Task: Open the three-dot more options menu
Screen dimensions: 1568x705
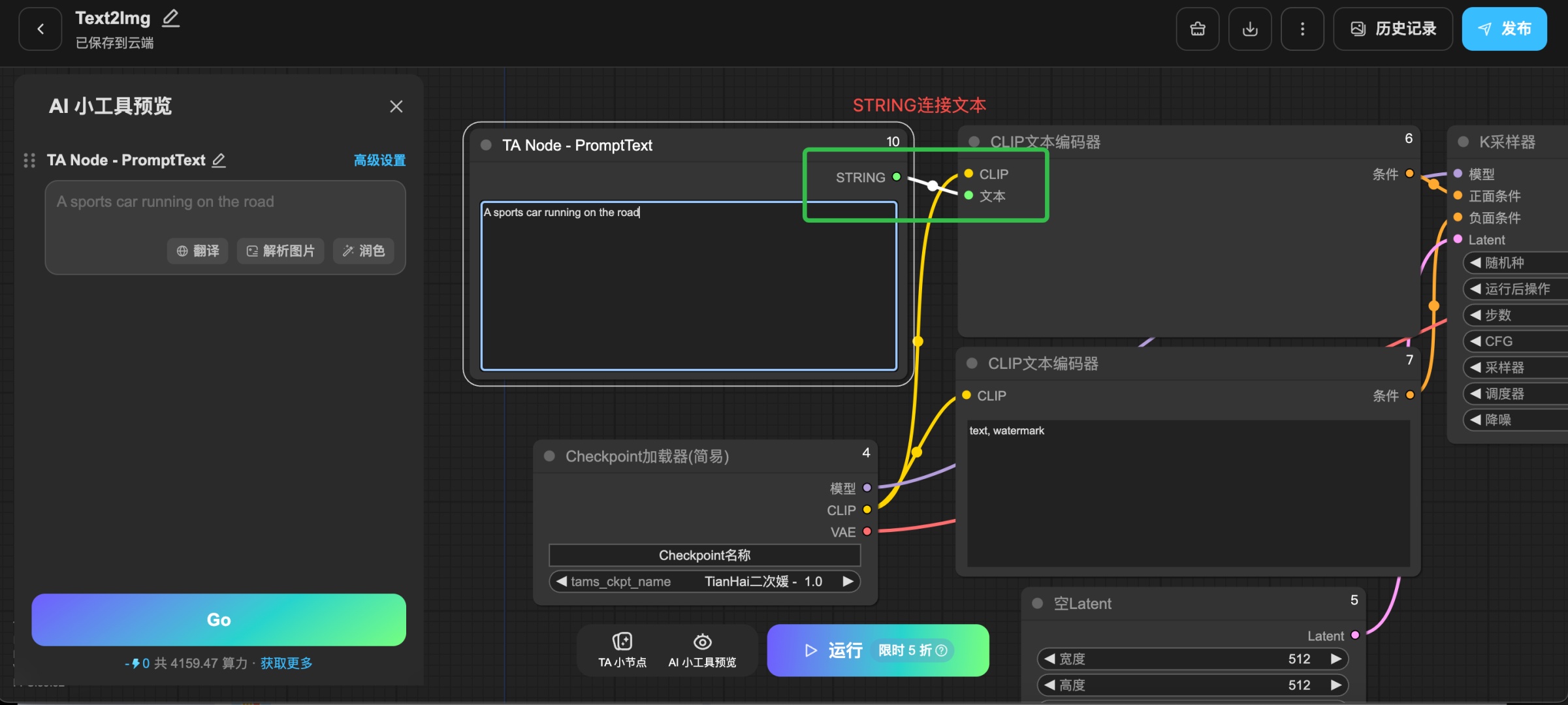Action: pos(1302,29)
